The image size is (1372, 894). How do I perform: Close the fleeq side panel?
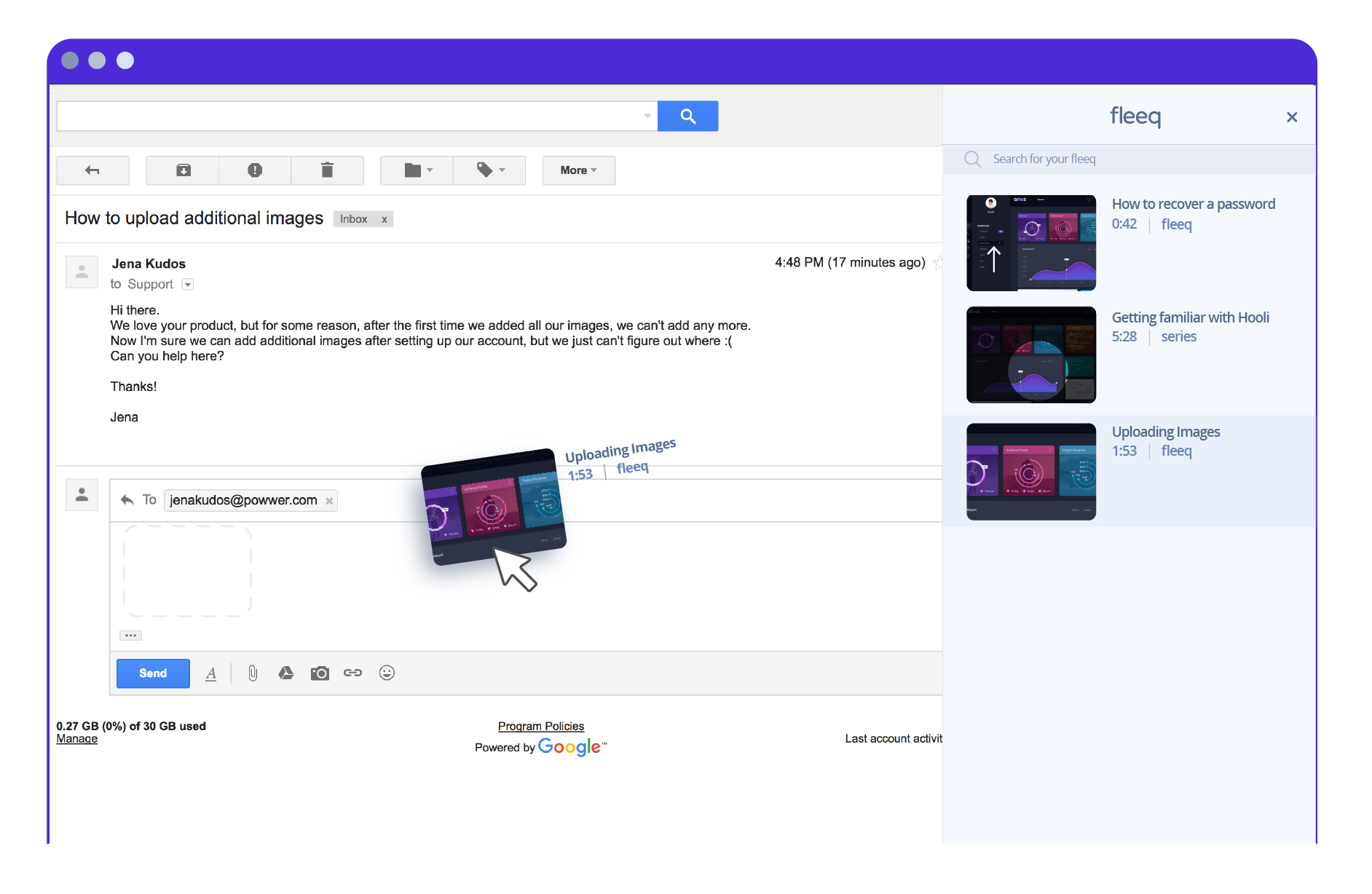pyautogui.click(x=1292, y=117)
